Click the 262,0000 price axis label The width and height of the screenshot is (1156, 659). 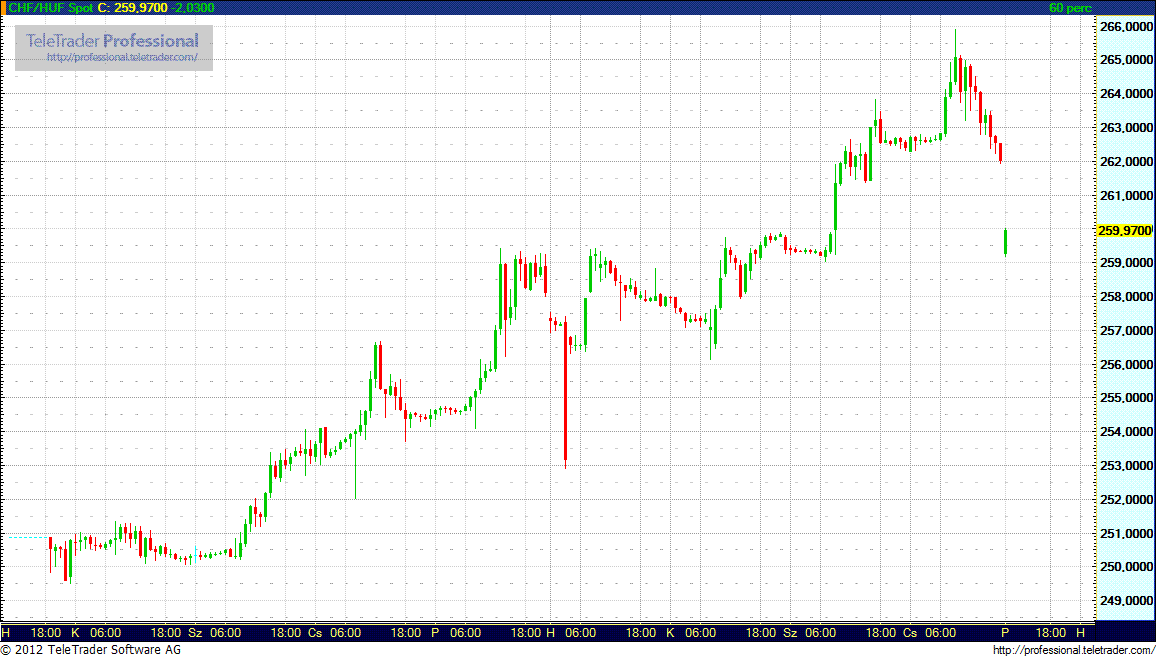click(1126, 161)
